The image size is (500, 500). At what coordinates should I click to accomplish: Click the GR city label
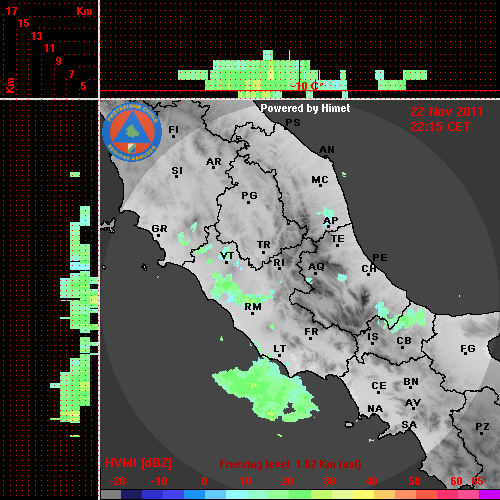point(159,229)
